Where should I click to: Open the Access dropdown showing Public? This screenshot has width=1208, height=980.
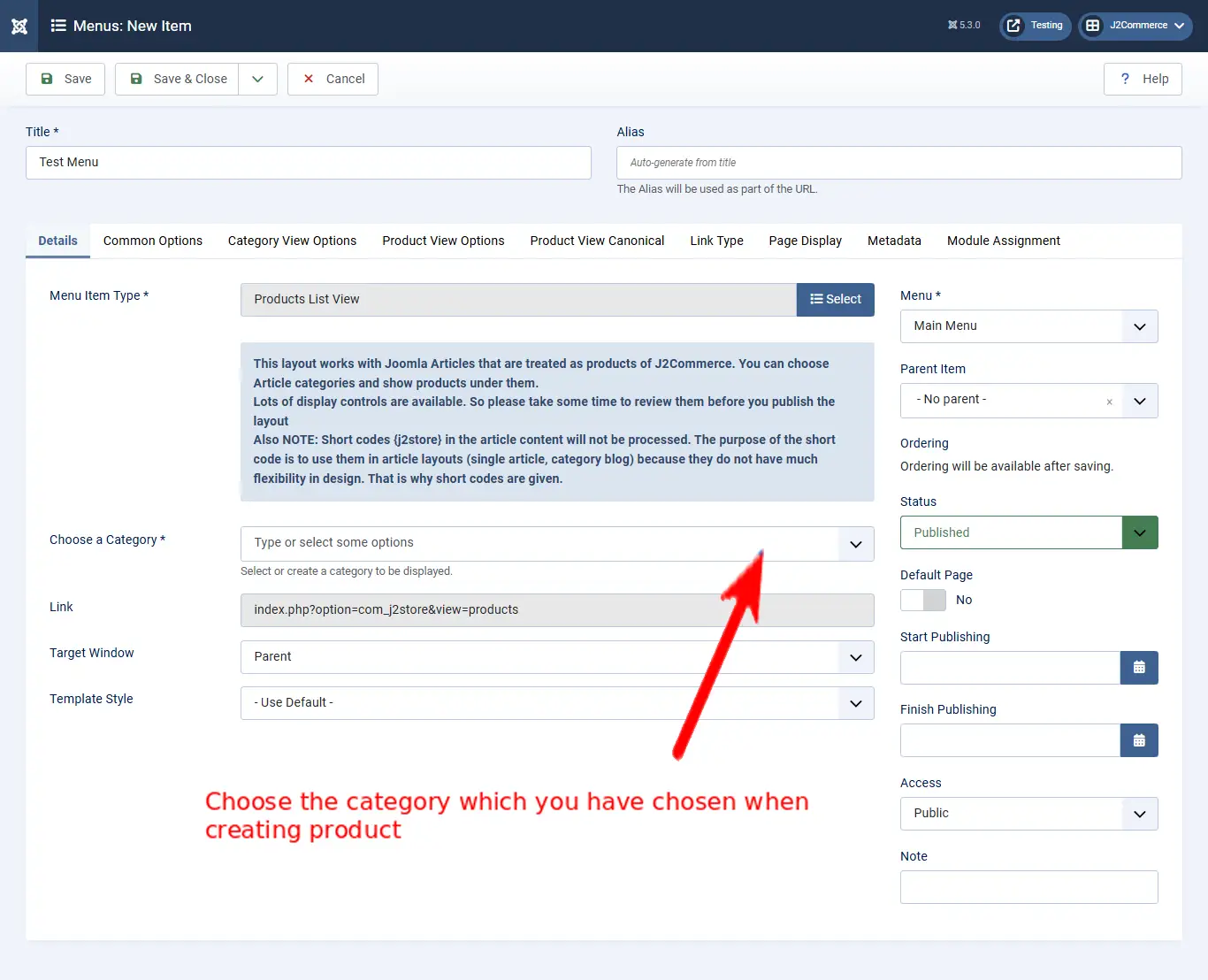pos(1028,814)
